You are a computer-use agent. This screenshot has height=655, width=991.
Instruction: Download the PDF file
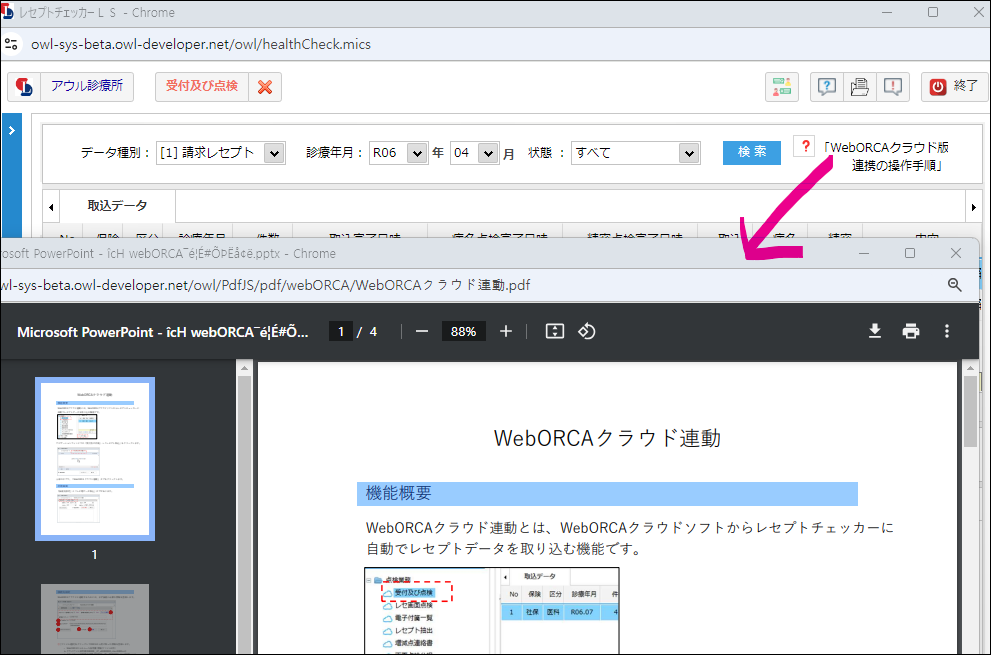click(875, 331)
